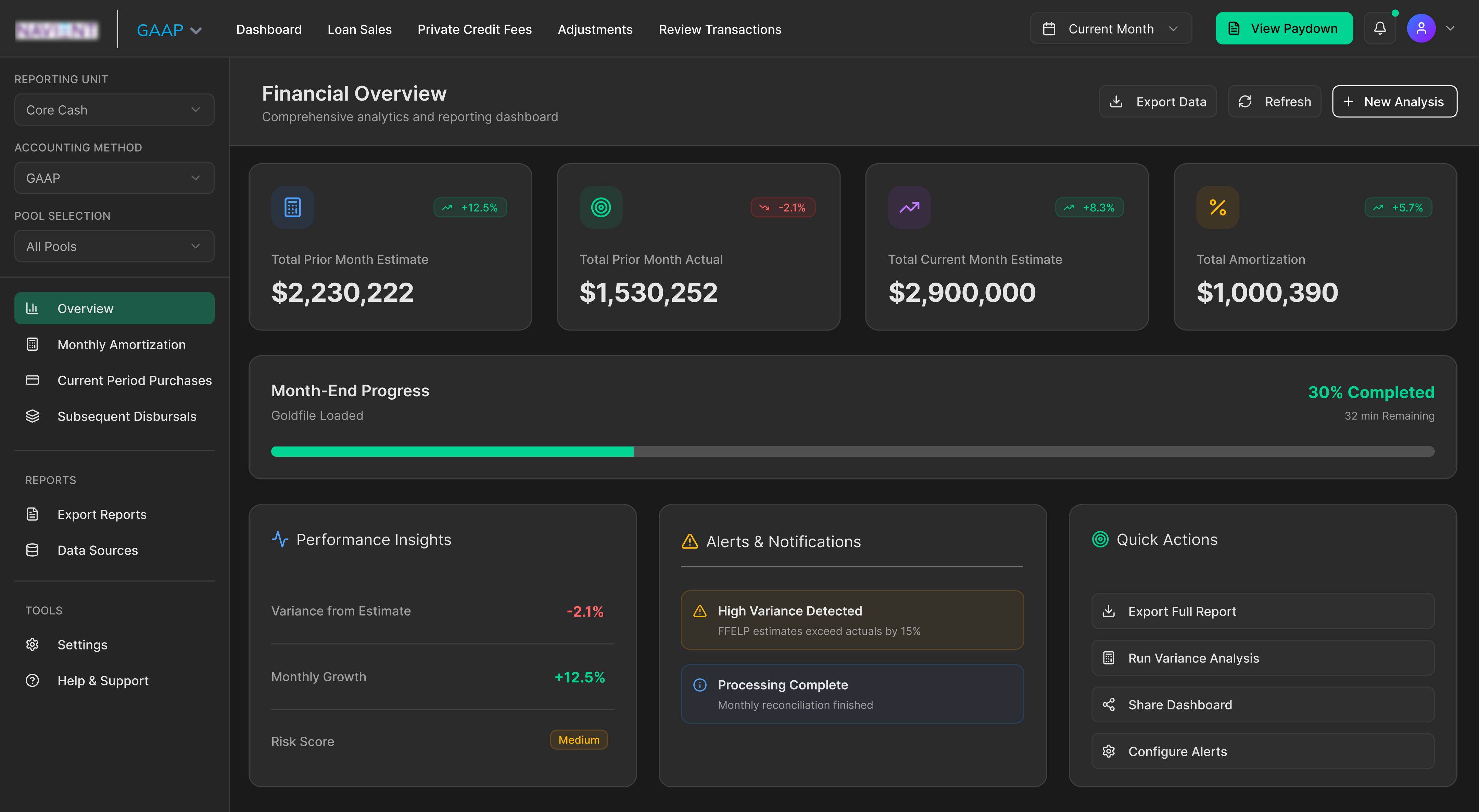Image resolution: width=1479 pixels, height=812 pixels.
Task: Click the View Paydown button
Action: tap(1284, 29)
